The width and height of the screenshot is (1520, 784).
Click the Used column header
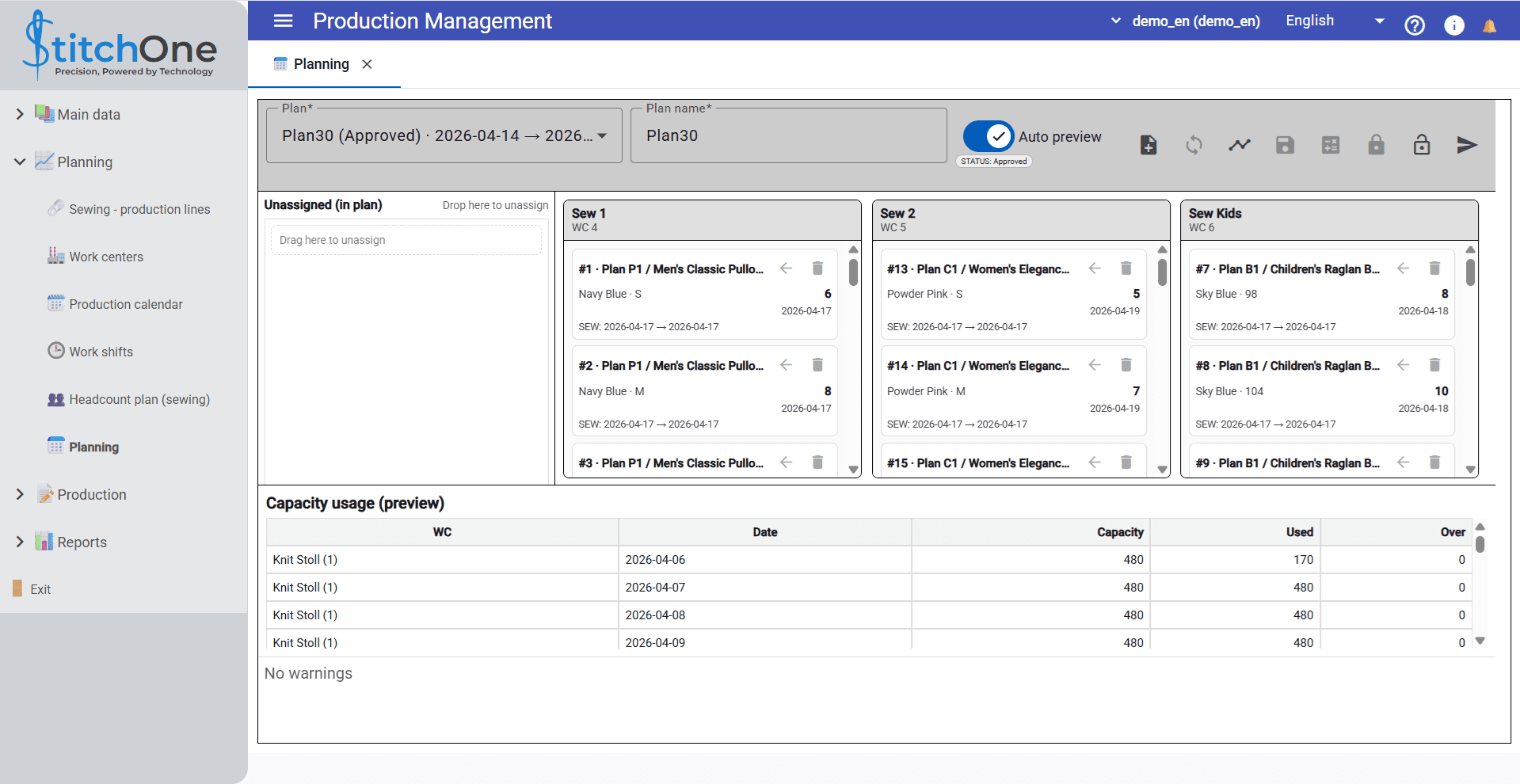coord(1236,532)
